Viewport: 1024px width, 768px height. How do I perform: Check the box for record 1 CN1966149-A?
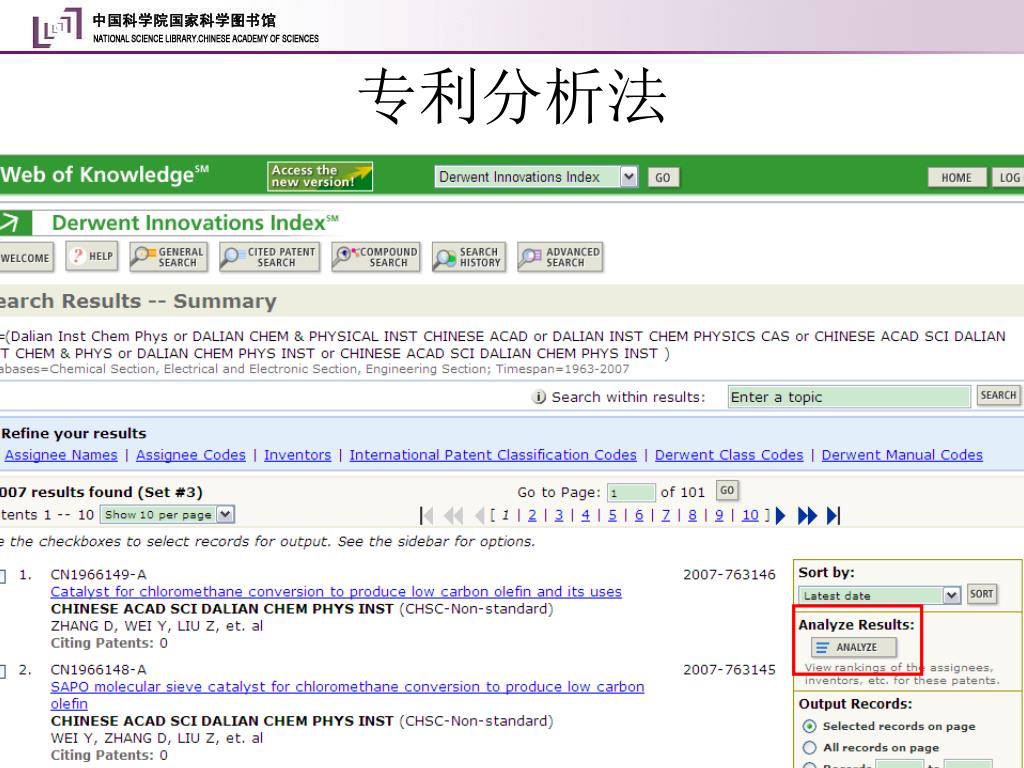(x=3, y=576)
